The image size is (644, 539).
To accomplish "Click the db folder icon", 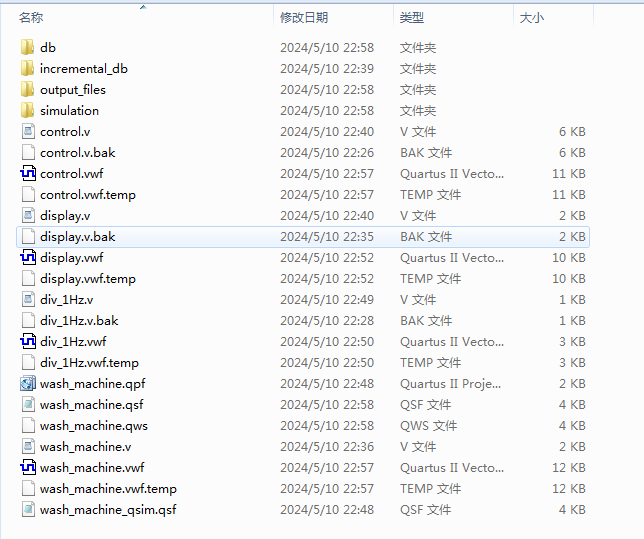I will pyautogui.click(x=28, y=48).
